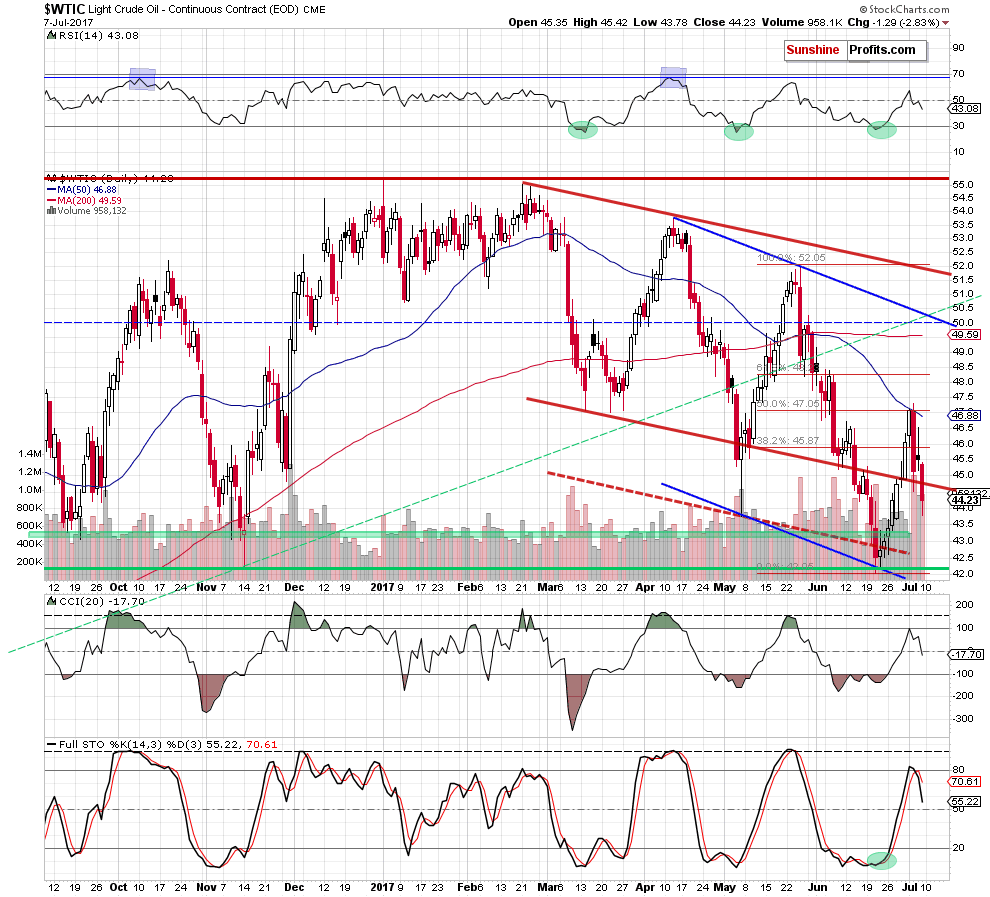Click the 50.0%: 47.05 Fibonacci label

tap(788, 403)
